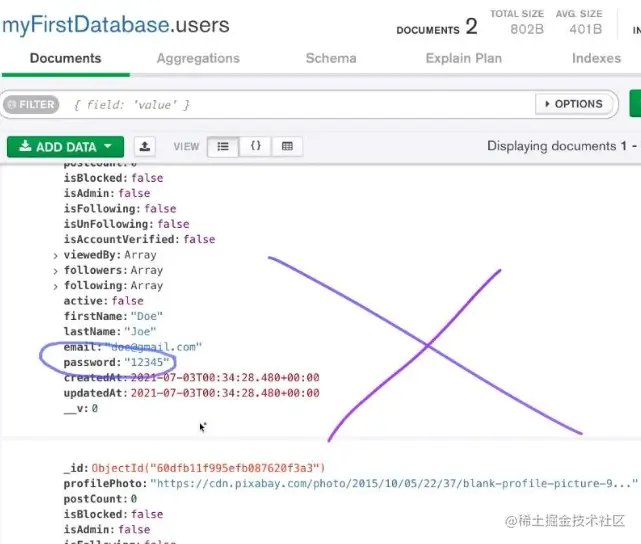This screenshot has height=544, width=641.
Task: Click the ObjectId value of second document
Action: click(208, 468)
